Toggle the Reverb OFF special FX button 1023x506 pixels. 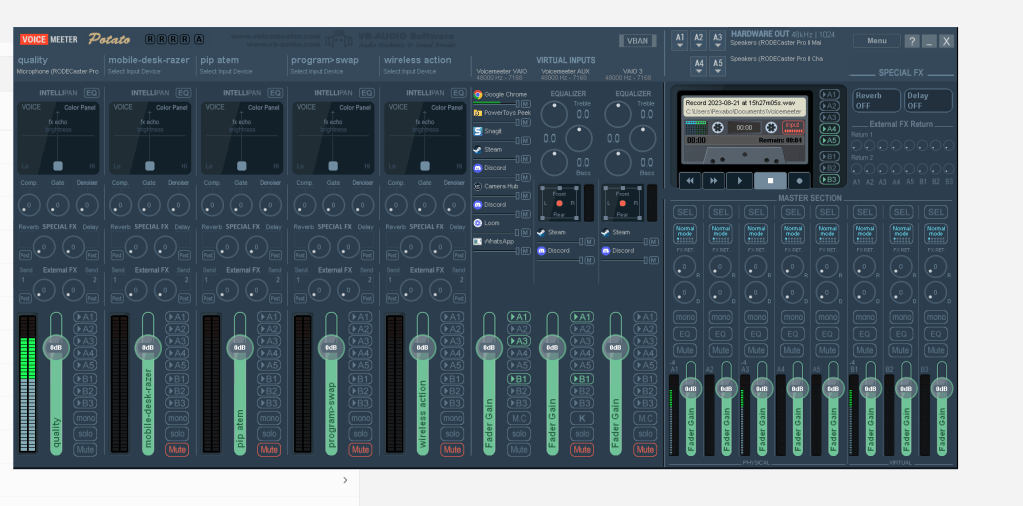click(876, 100)
